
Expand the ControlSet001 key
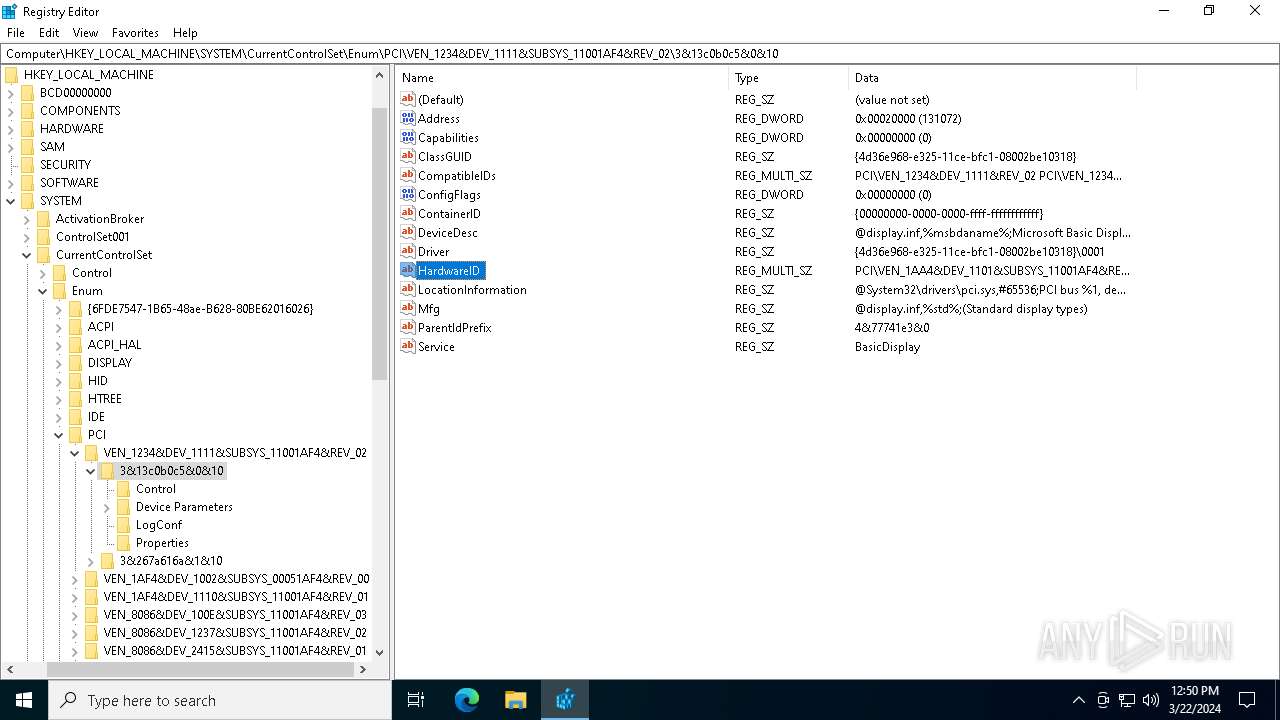pos(27,236)
